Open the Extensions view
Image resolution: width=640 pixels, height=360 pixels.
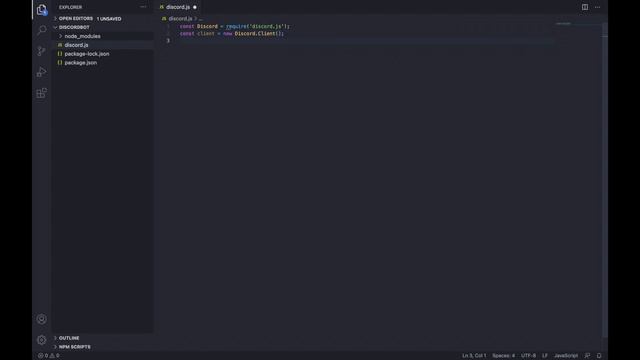42,93
